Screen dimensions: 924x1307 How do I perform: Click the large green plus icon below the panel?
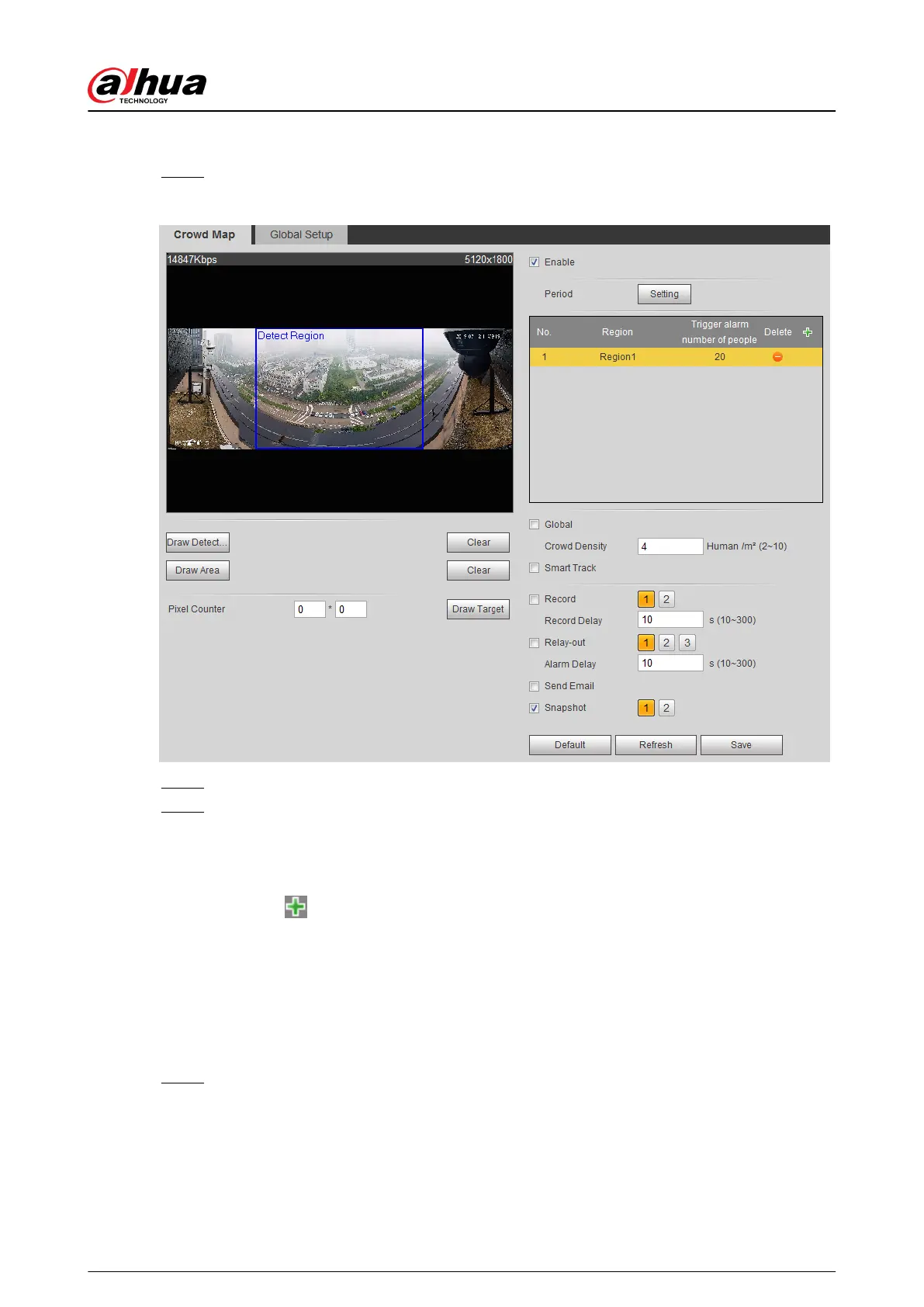pos(296,907)
